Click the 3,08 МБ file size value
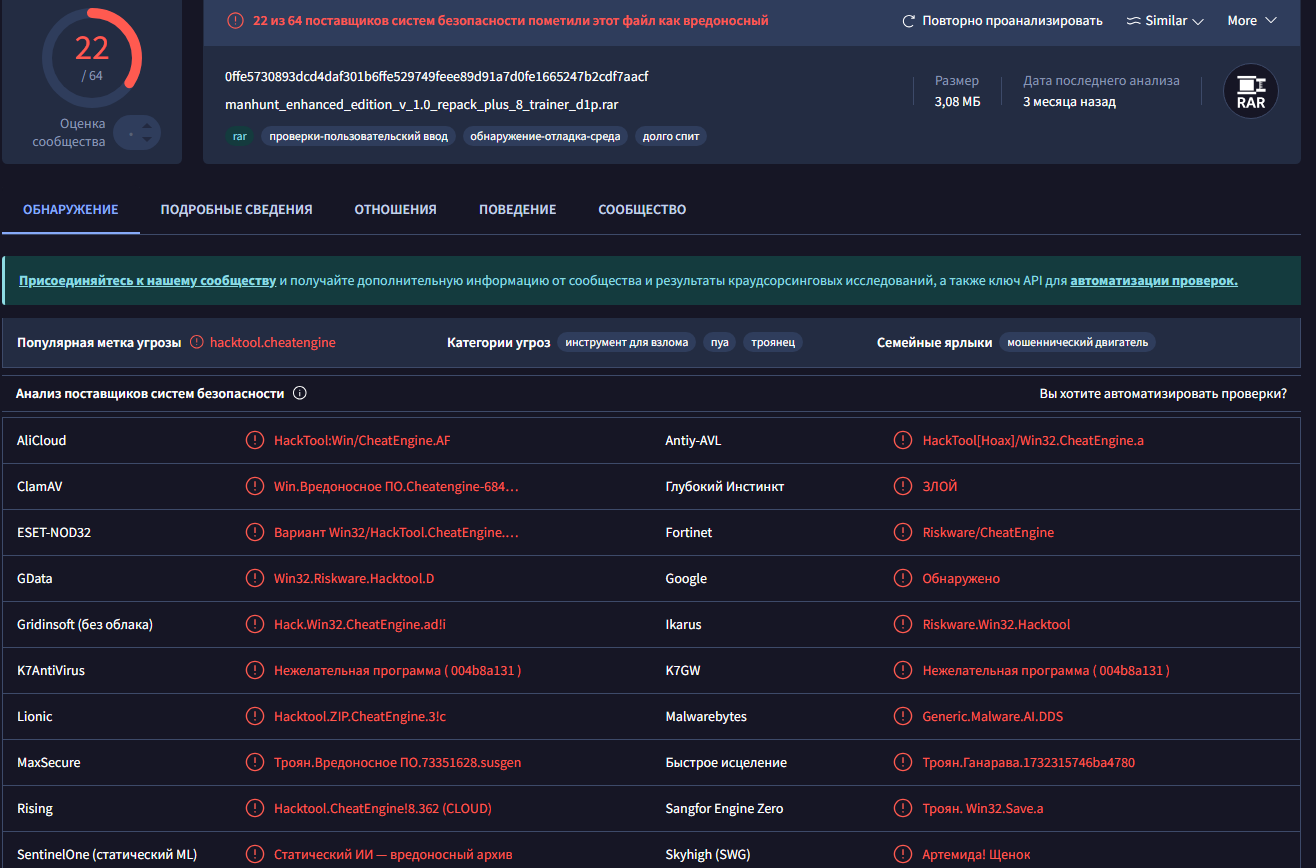Screen dimensions: 1316x868 click(x=957, y=101)
